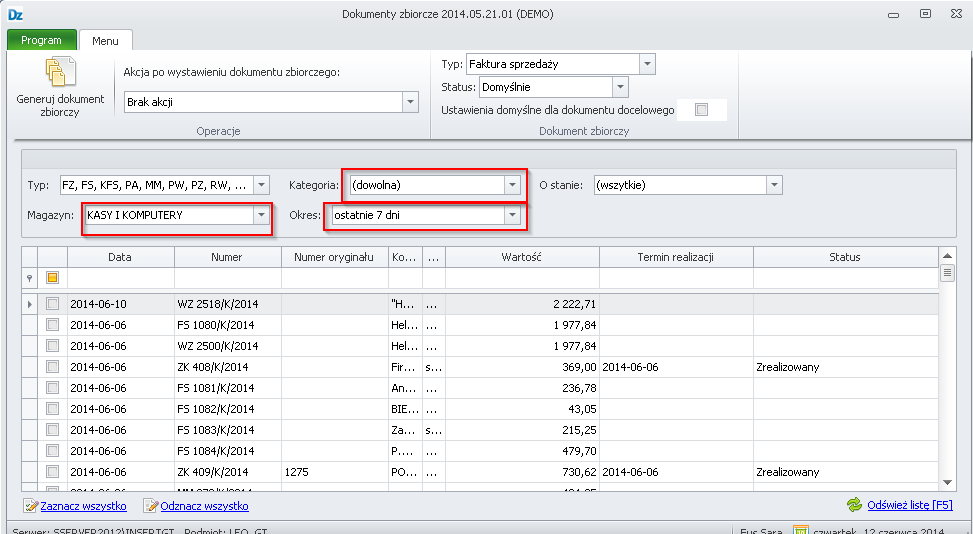Tick checkbox for FS 1080/K/2014 row
The width and height of the screenshot is (973, 534).
[x=52, y=325]
